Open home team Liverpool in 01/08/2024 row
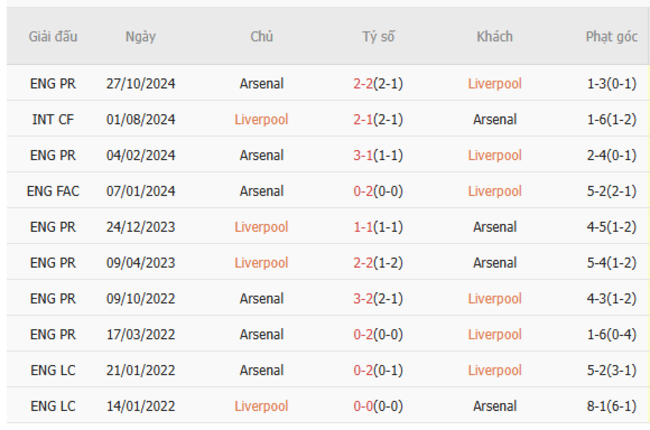Screen dimensions: 650x430 tap(262, 120)
